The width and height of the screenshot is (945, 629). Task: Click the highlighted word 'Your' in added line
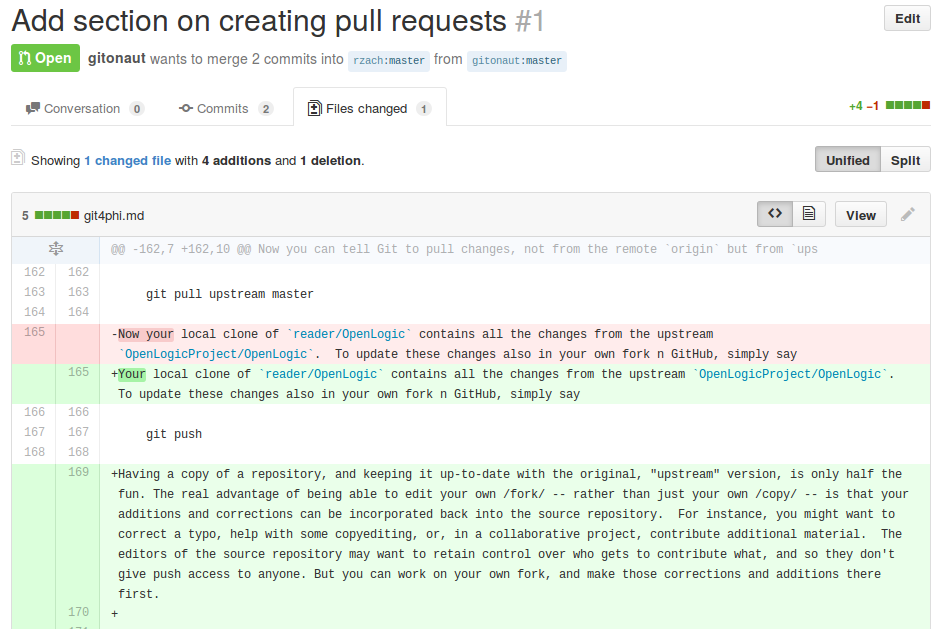click(x=132, y=374)
